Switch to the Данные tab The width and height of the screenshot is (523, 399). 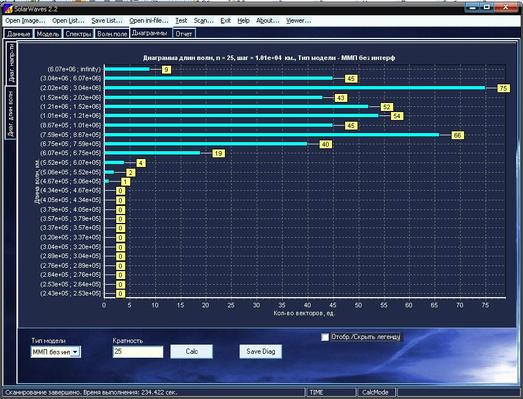[x=19, y=34]
